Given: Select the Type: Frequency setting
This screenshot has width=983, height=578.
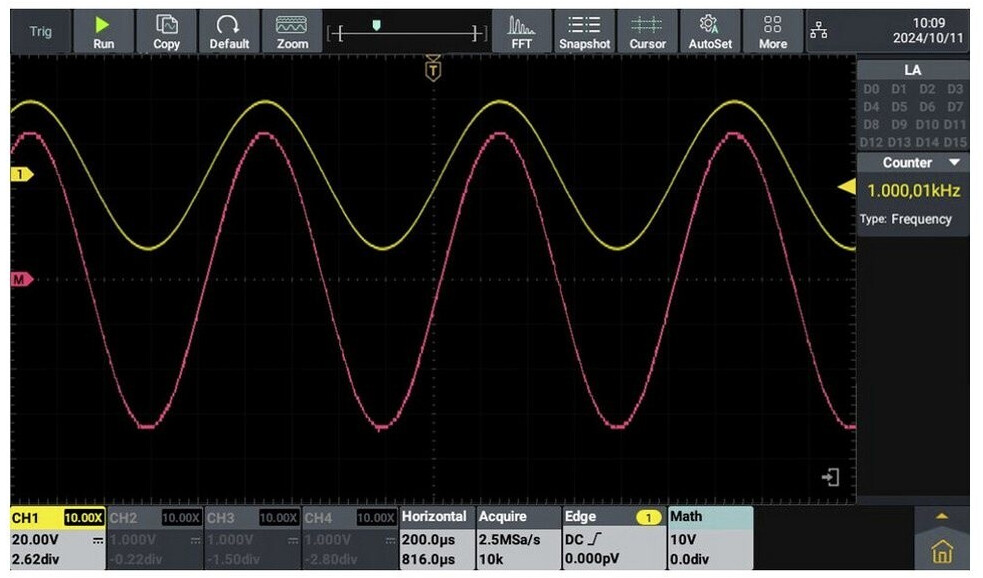Looking at the screenshot, I should (906, 219).
